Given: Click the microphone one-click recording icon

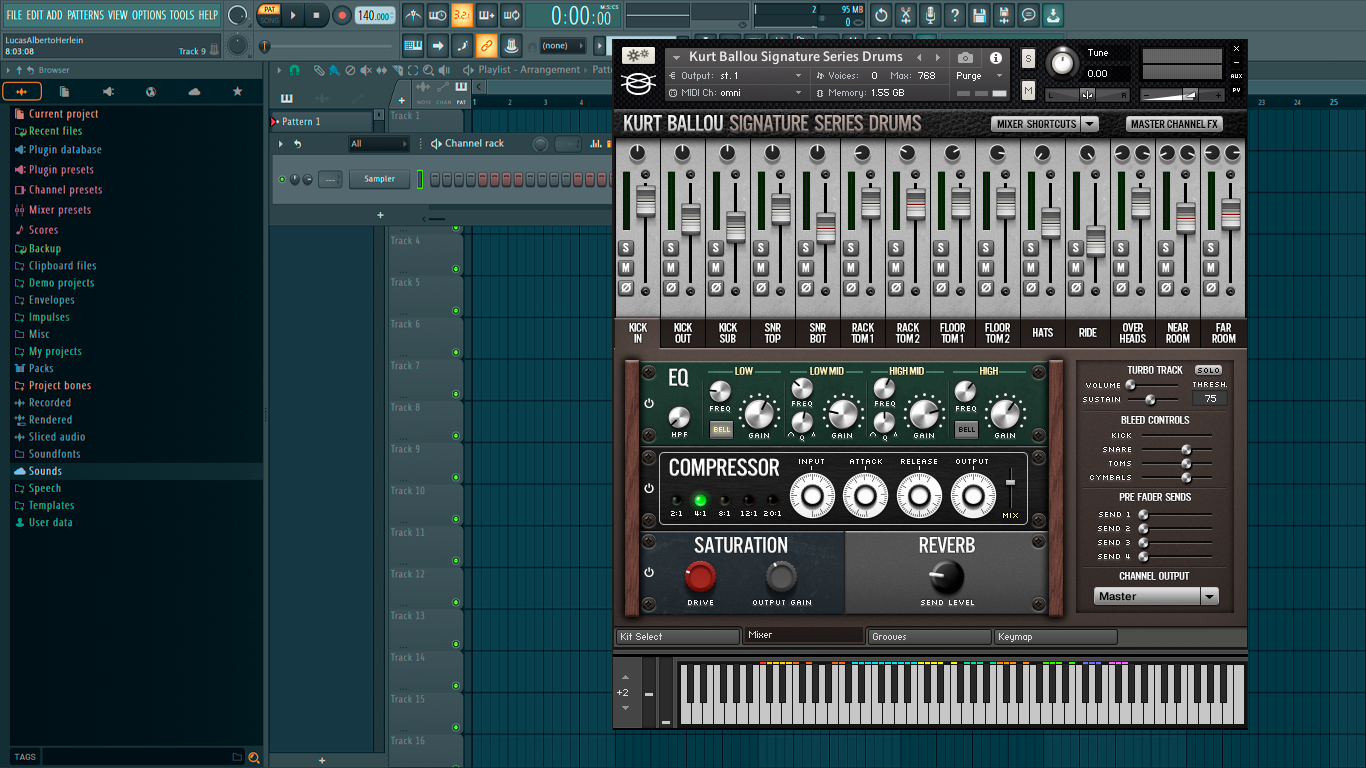Looking at the screenshot, I should coord(930,15).
